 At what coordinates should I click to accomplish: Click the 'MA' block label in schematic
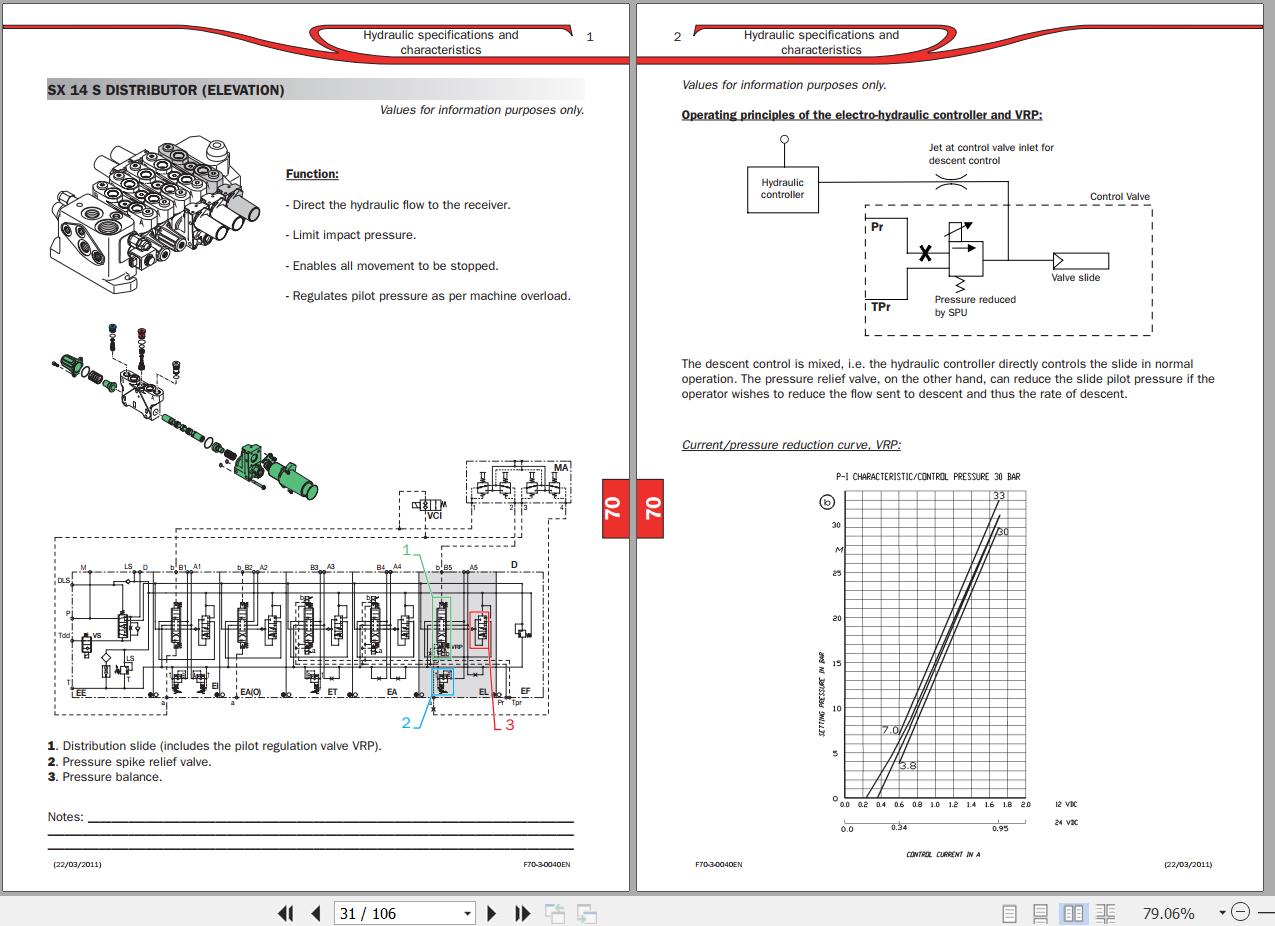point(562,468)
